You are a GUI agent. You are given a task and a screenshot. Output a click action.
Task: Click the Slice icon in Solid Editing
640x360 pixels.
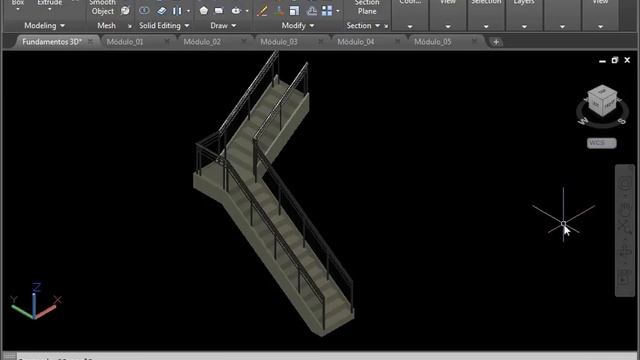click(x=177, y=11)
